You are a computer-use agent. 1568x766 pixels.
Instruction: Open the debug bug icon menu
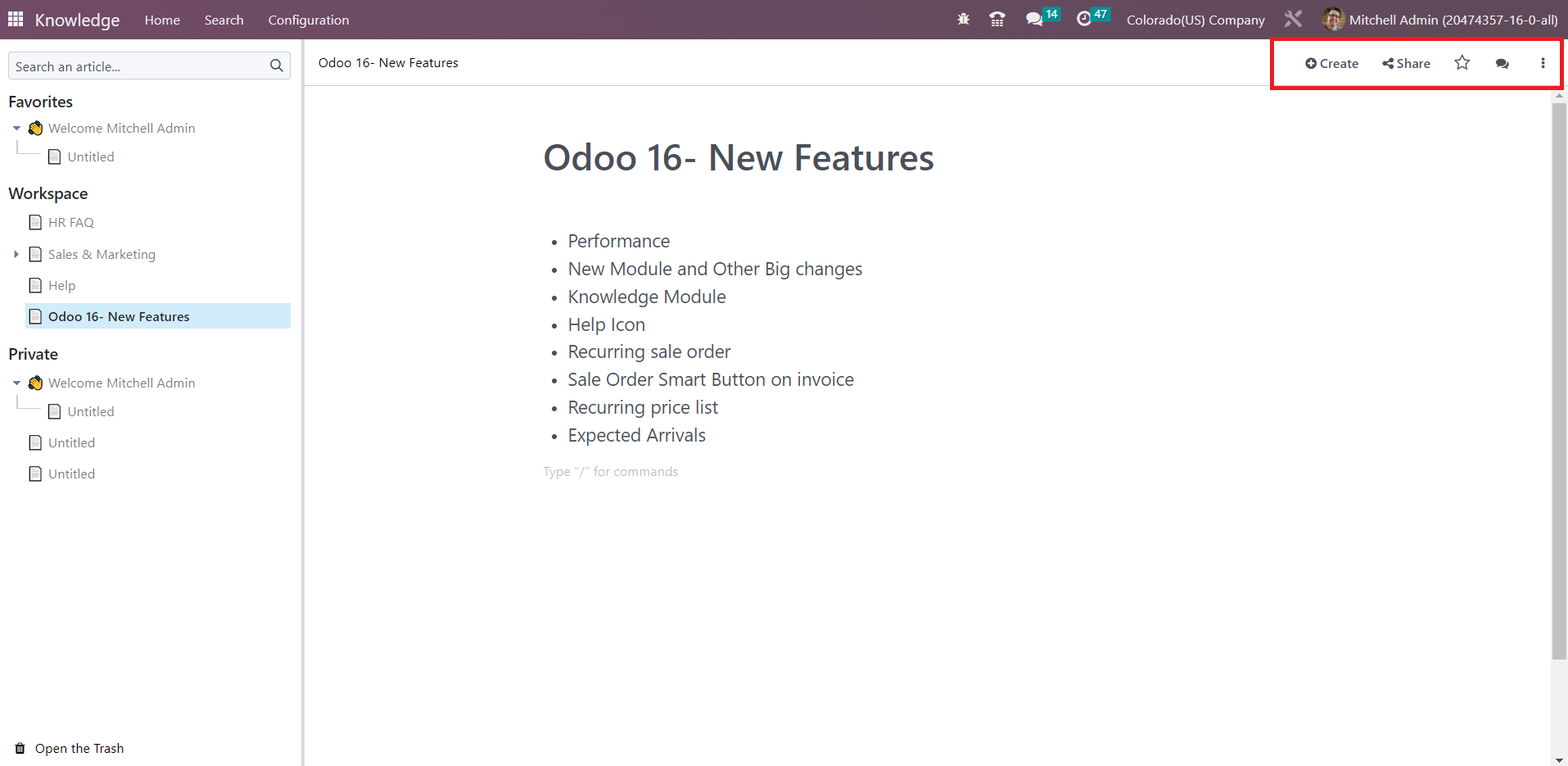[x=964, y=19]
